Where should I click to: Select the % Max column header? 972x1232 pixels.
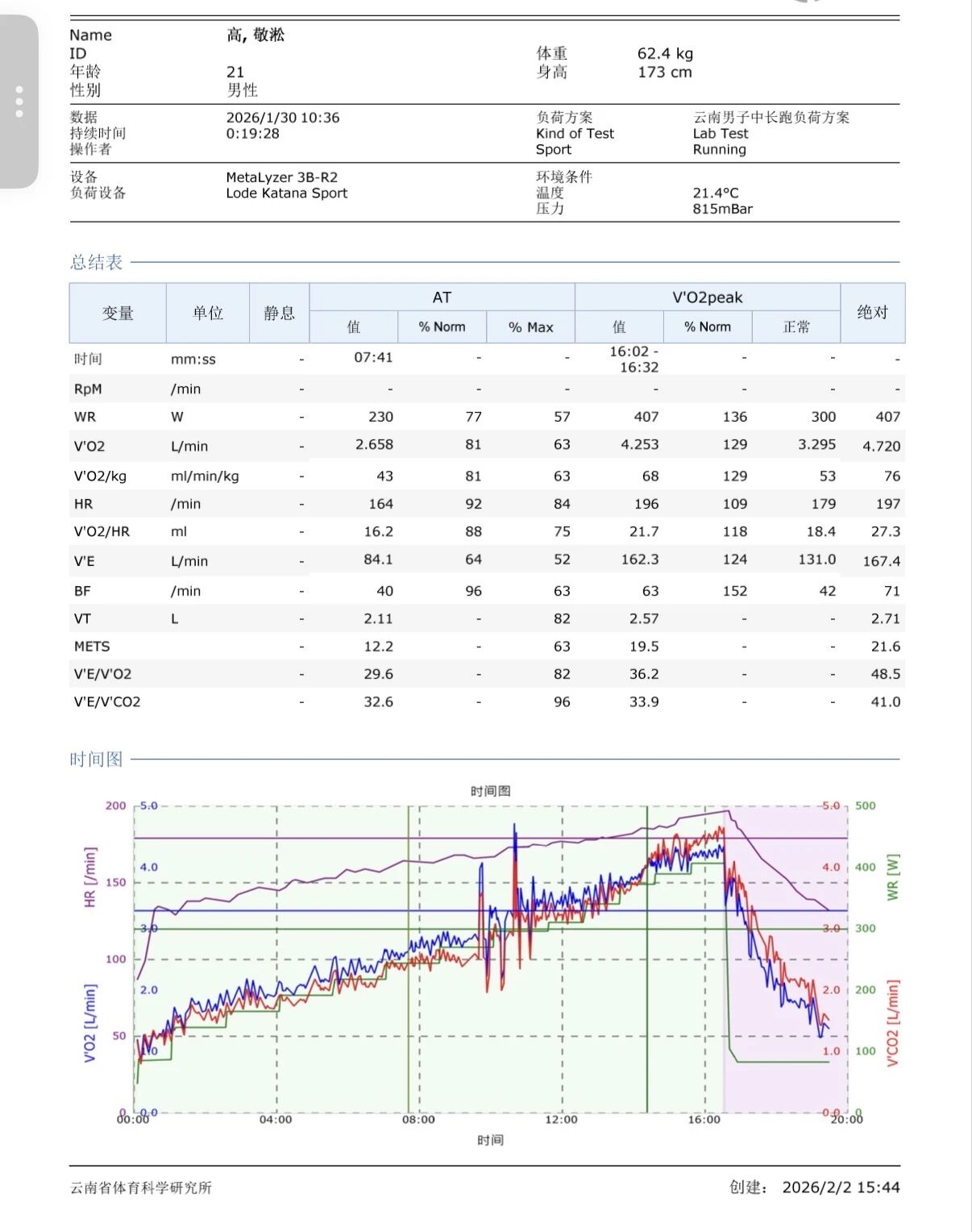click(530, 327)
